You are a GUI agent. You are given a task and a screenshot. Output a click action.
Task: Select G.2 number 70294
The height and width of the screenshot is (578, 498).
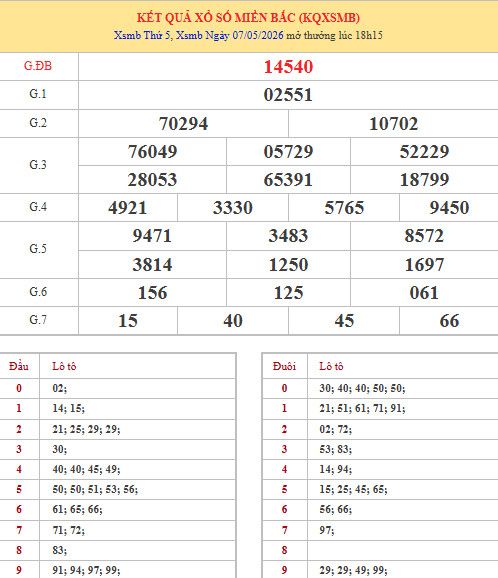(x=183, y=123)
